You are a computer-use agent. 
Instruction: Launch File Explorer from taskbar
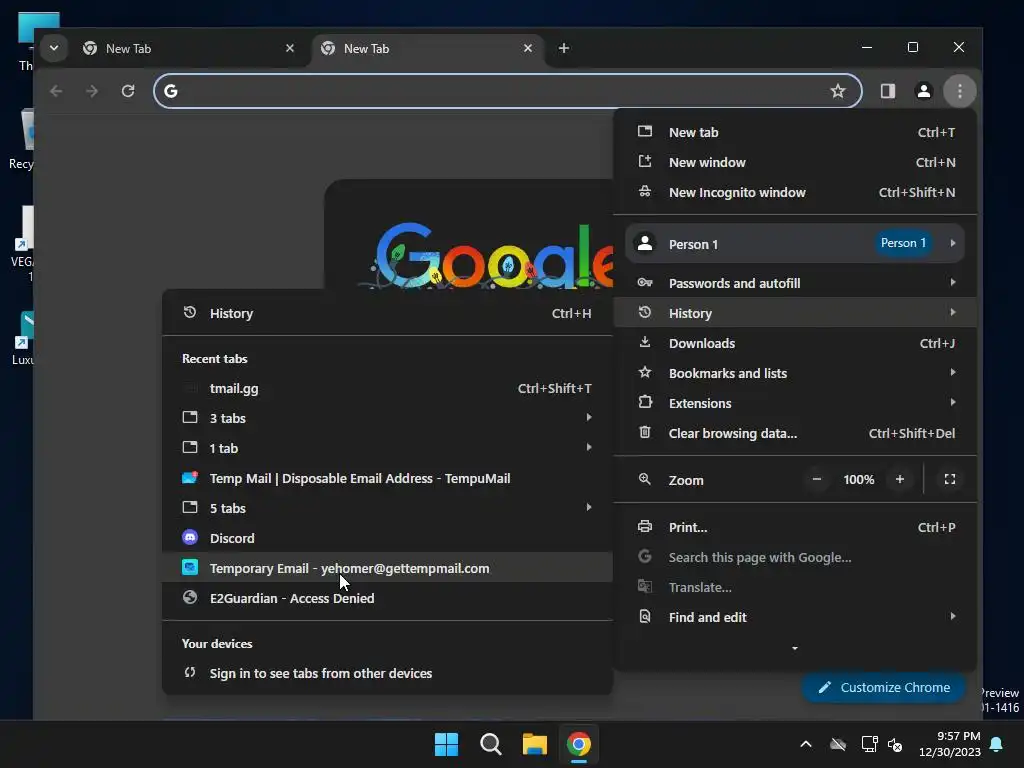tap(535, 744)
